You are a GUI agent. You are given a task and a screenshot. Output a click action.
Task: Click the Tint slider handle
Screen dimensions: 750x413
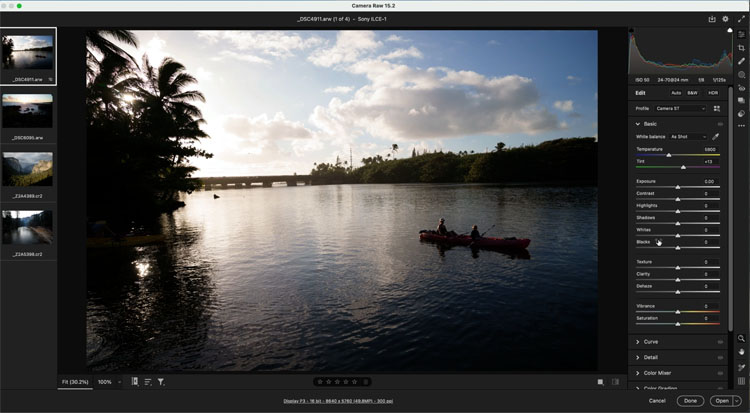[x=683, y=167]
